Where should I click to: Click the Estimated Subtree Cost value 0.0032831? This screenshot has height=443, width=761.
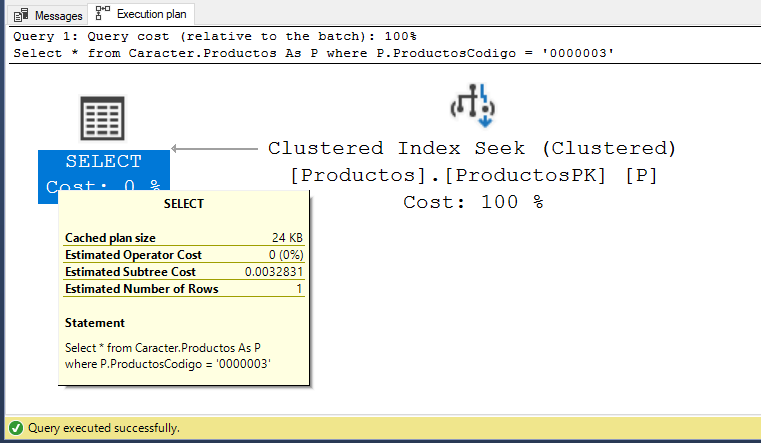tap(274, 272)
